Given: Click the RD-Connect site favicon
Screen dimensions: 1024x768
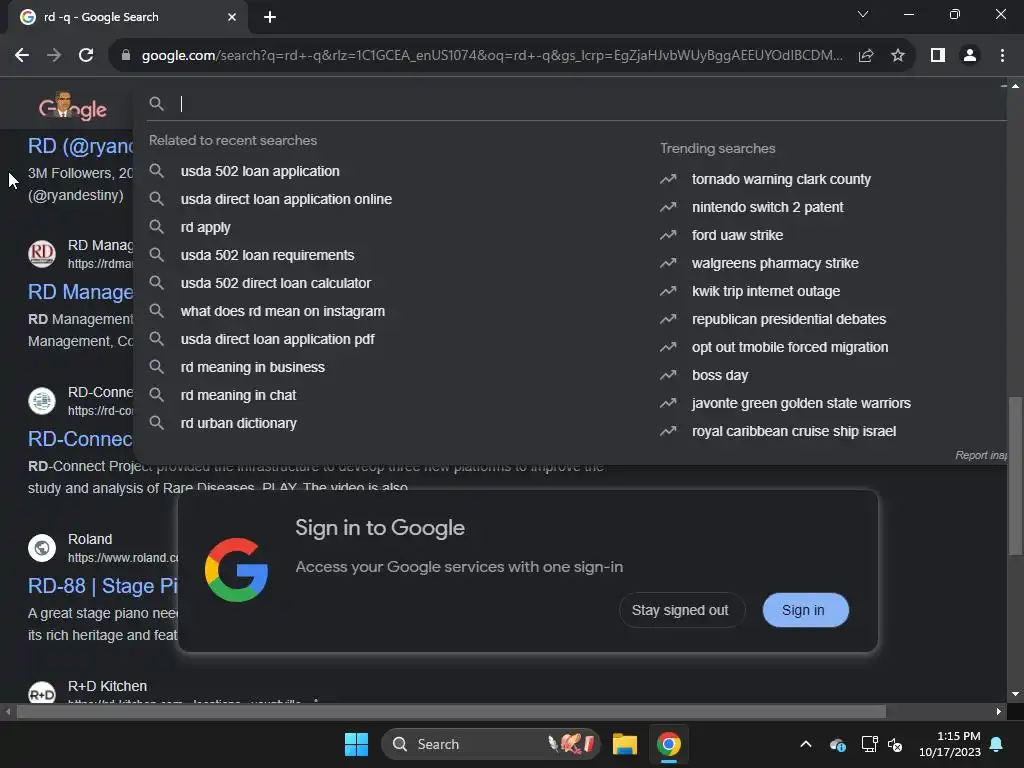Looking at the screenshot, I should tap(42, 400).
